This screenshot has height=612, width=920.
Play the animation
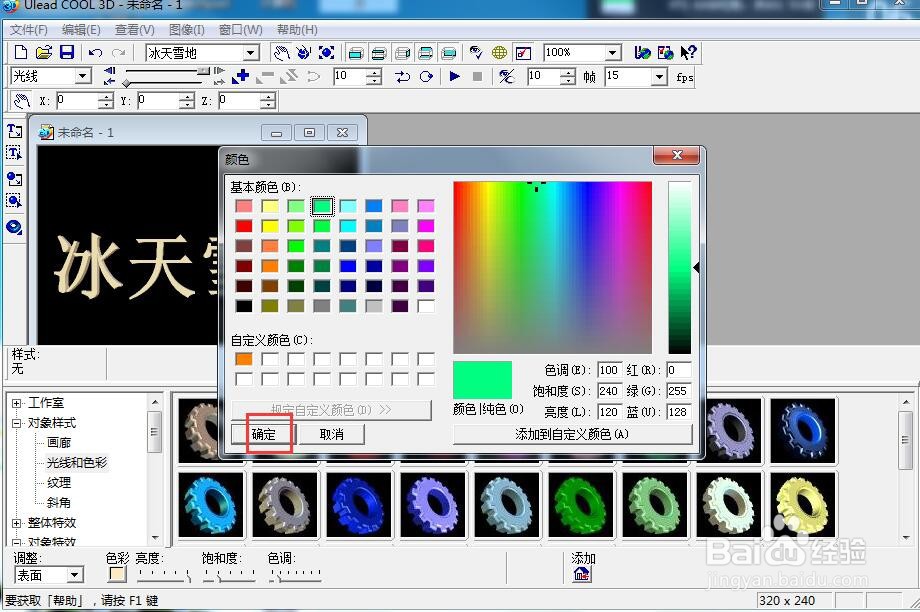pyautogui.click(x=454, y=76)
